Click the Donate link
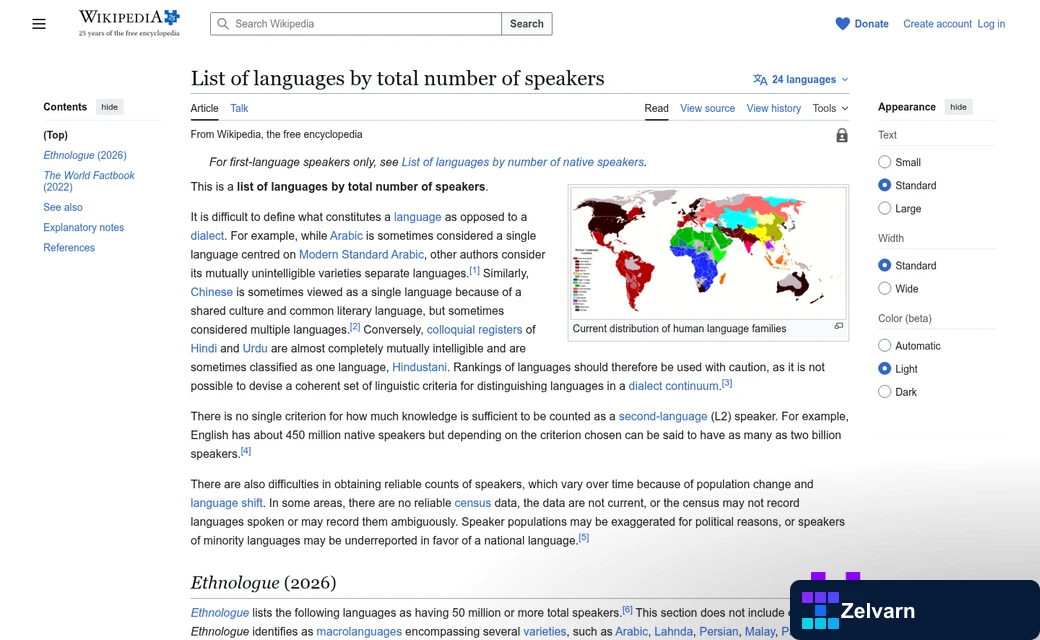Screen dimensions: 1040x640 (x=871, y=24)
